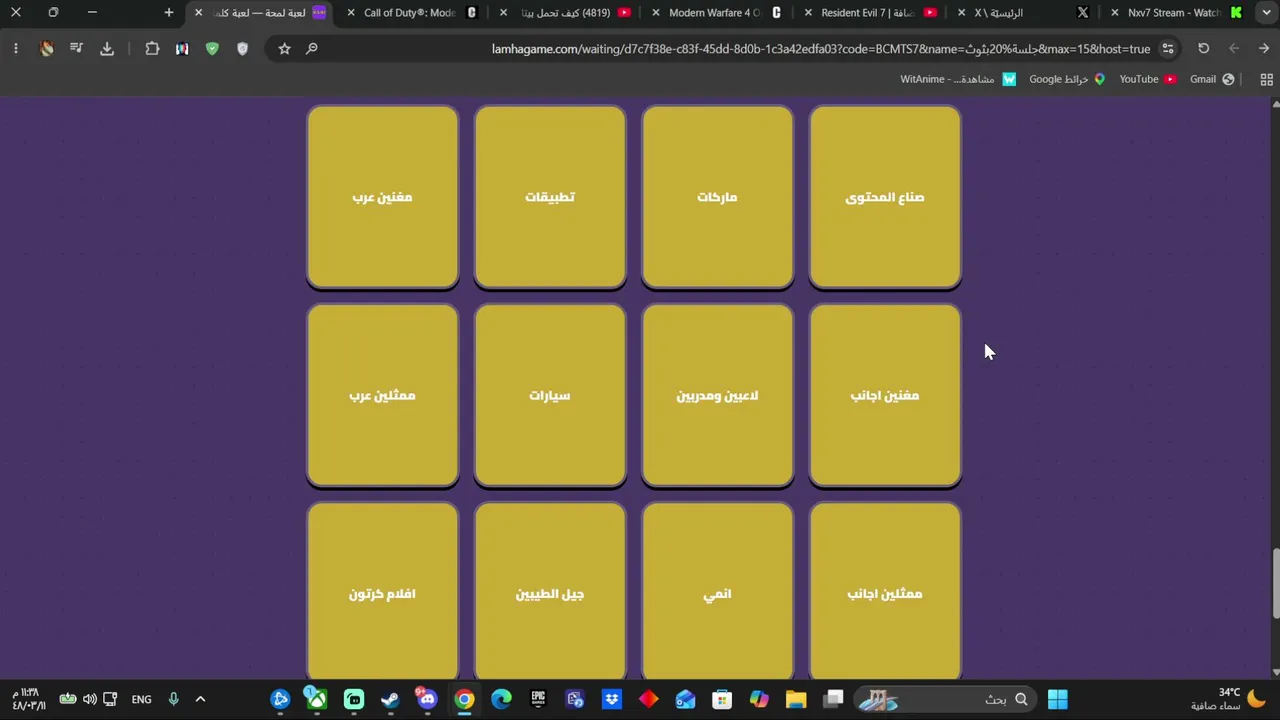Select the لاعبين ومدربين category card
1280x720 pixels.
tap(717, 395)
